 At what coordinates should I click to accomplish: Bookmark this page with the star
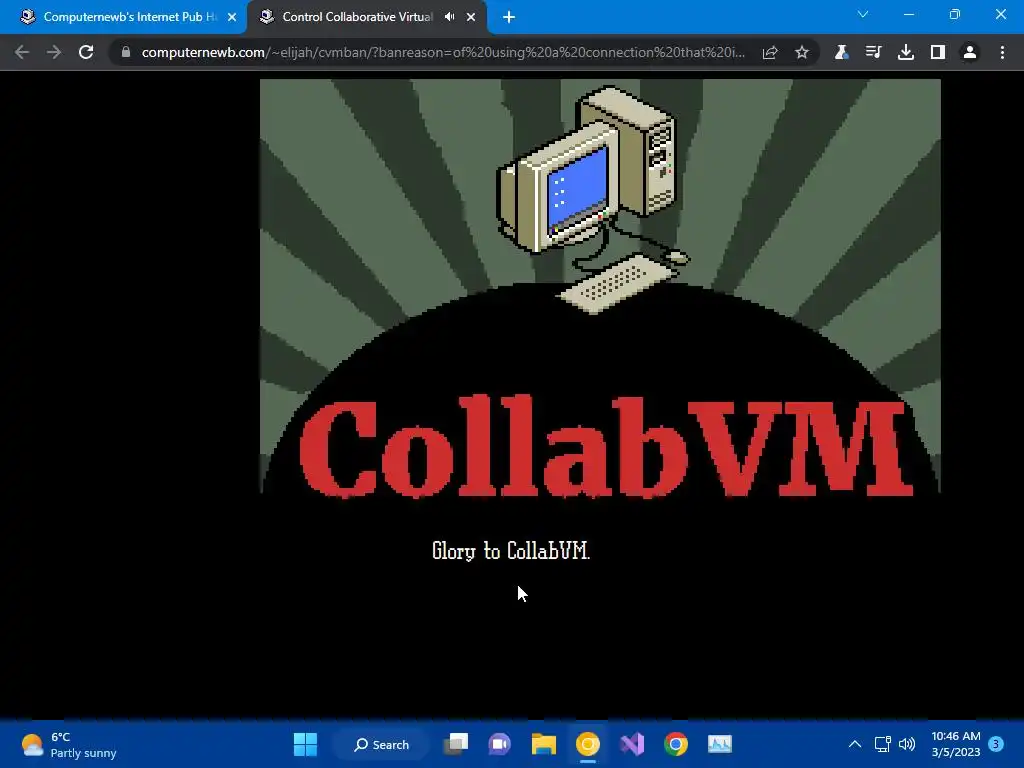(802, 52)
